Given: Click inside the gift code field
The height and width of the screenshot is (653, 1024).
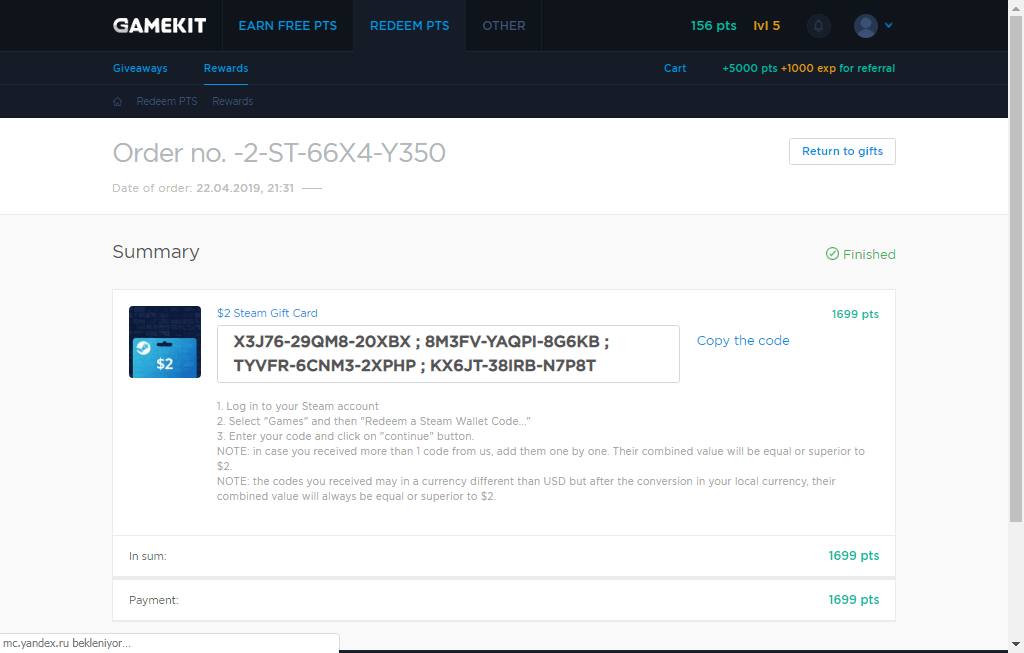Looking at the screenshot, I should (448, 354).
